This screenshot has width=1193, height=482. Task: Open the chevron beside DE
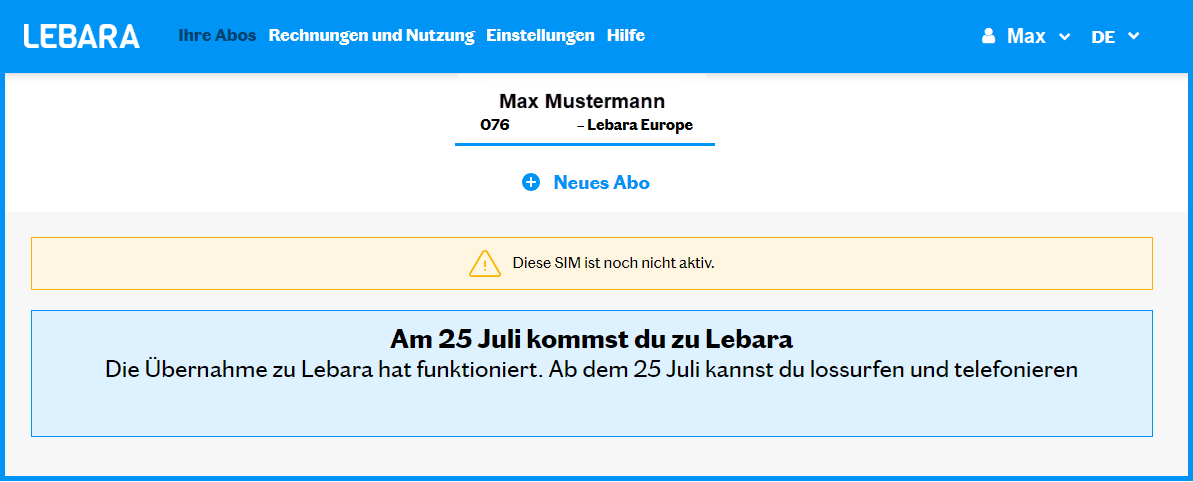[x=1133, y=36]
